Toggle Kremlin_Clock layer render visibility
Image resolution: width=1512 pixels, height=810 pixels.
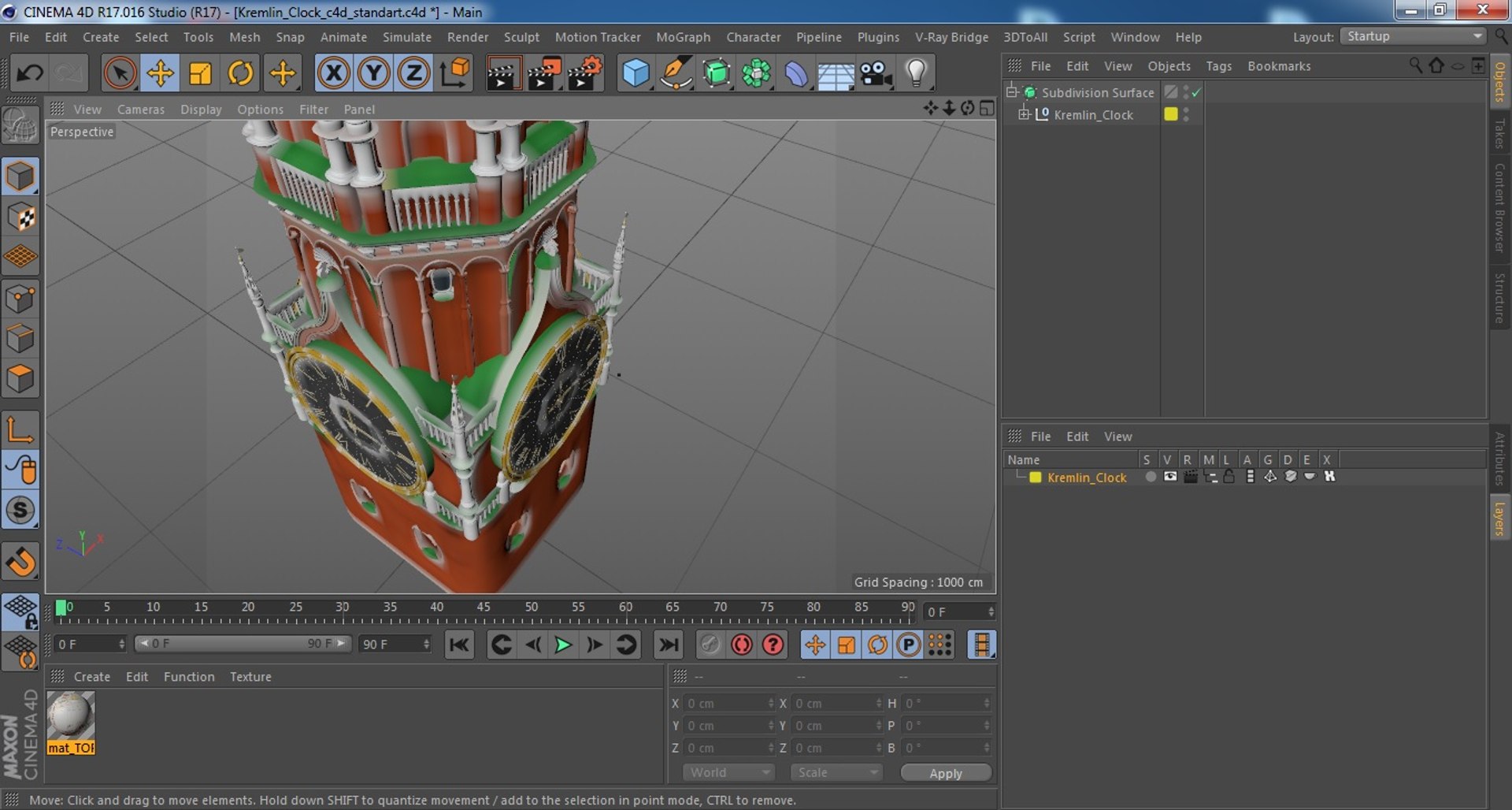1190,477
